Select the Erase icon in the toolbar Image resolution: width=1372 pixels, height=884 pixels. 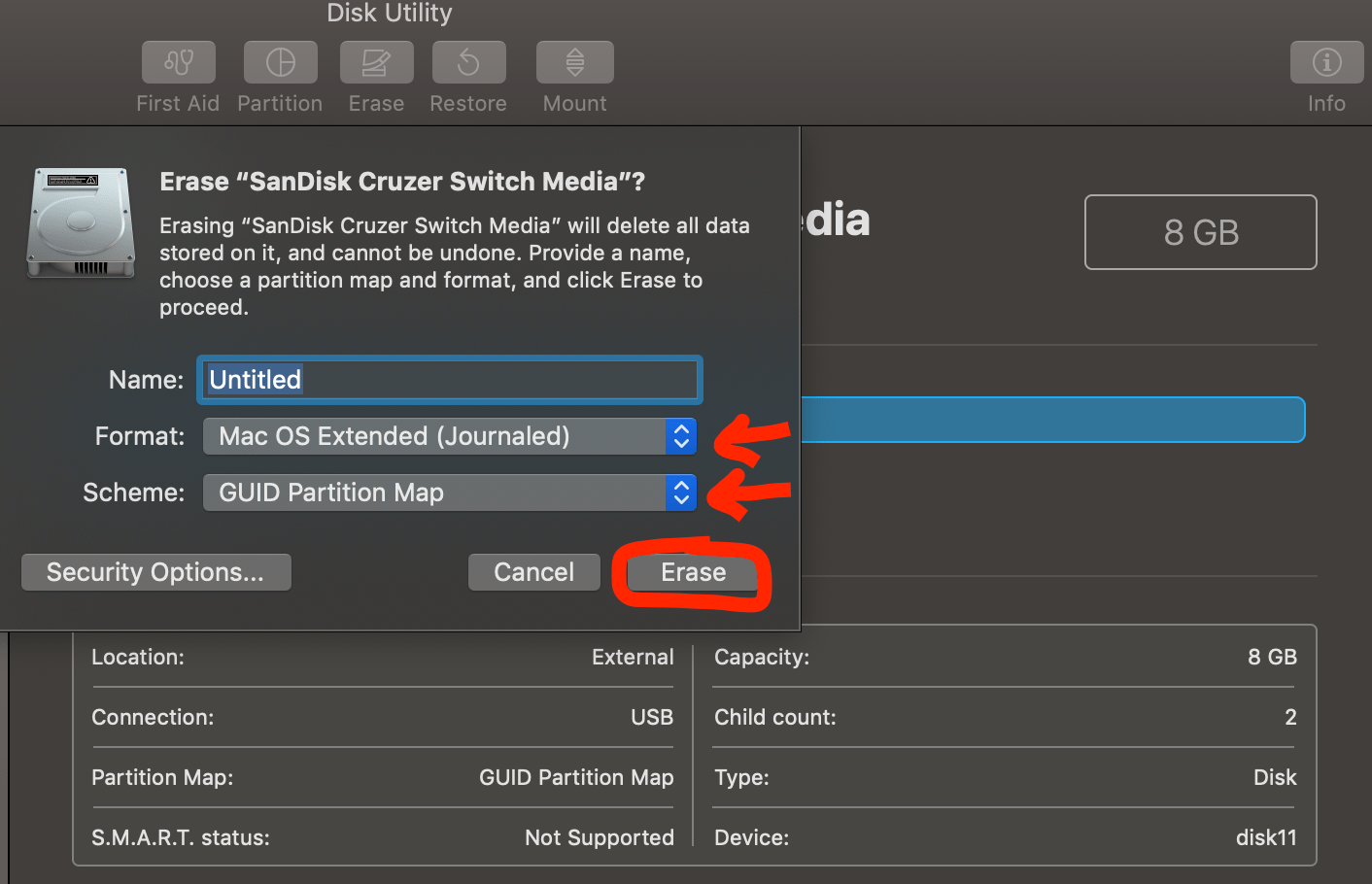[376, 61]
